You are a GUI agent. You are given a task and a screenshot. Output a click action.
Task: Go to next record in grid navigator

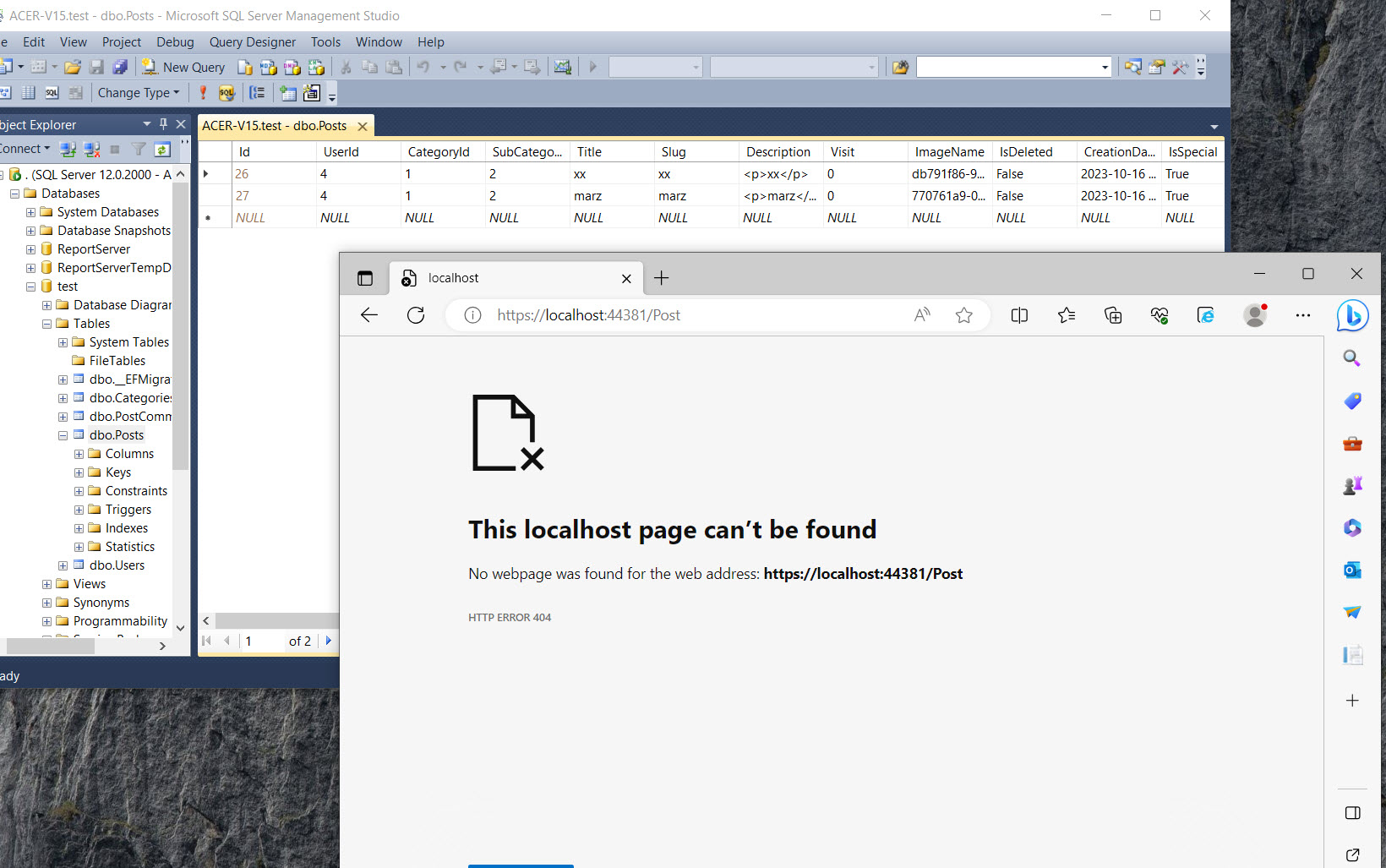click(x=328, y=641)
